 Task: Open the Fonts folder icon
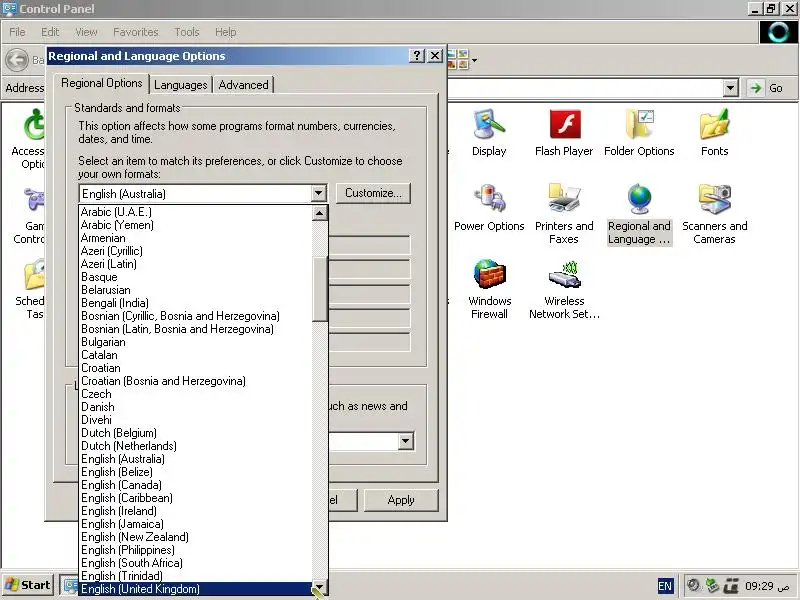point(714,133)
